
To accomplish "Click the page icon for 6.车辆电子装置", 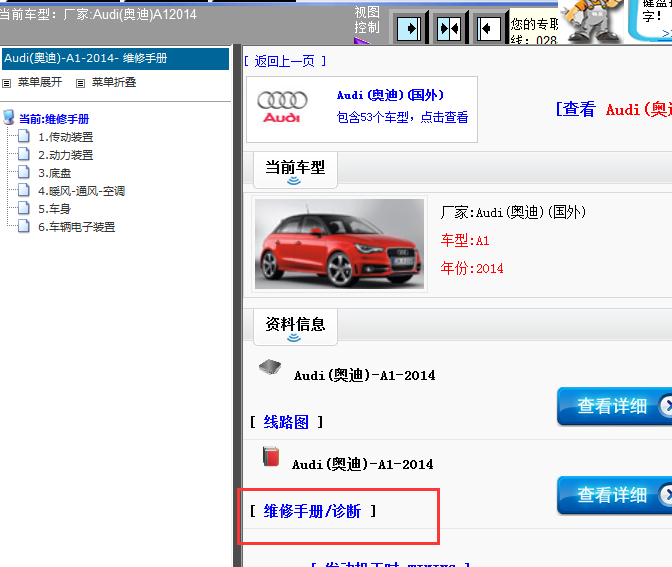I will [24, 226].
